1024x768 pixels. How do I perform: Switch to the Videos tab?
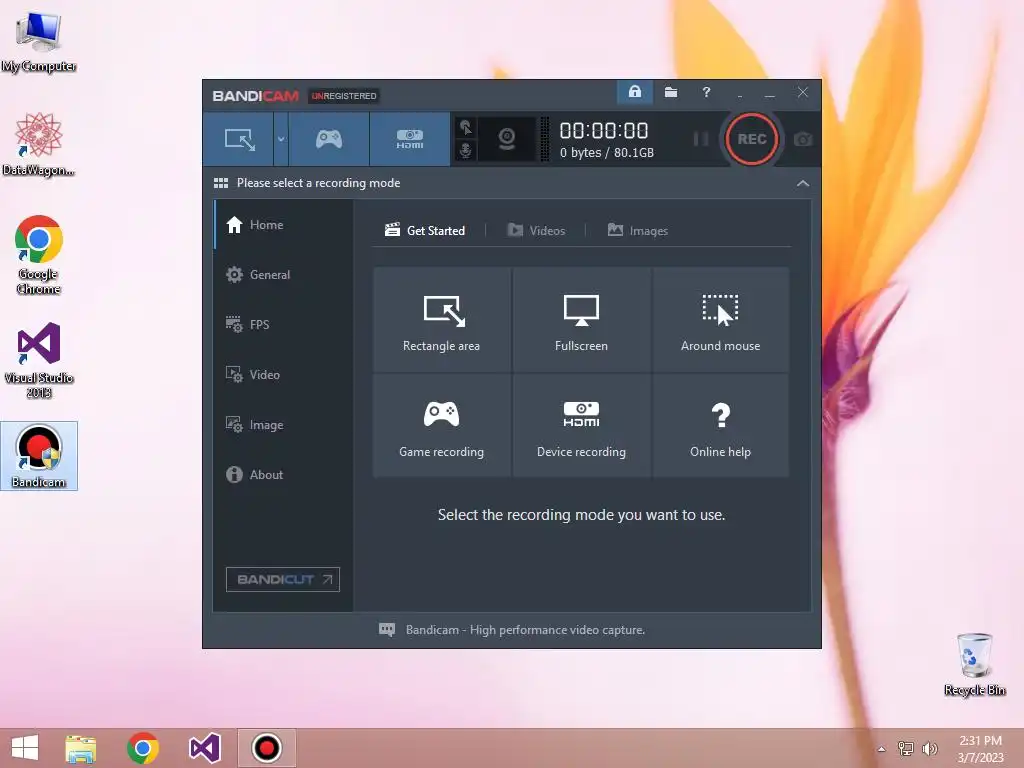pyautogui.click(x=536, y=231)
